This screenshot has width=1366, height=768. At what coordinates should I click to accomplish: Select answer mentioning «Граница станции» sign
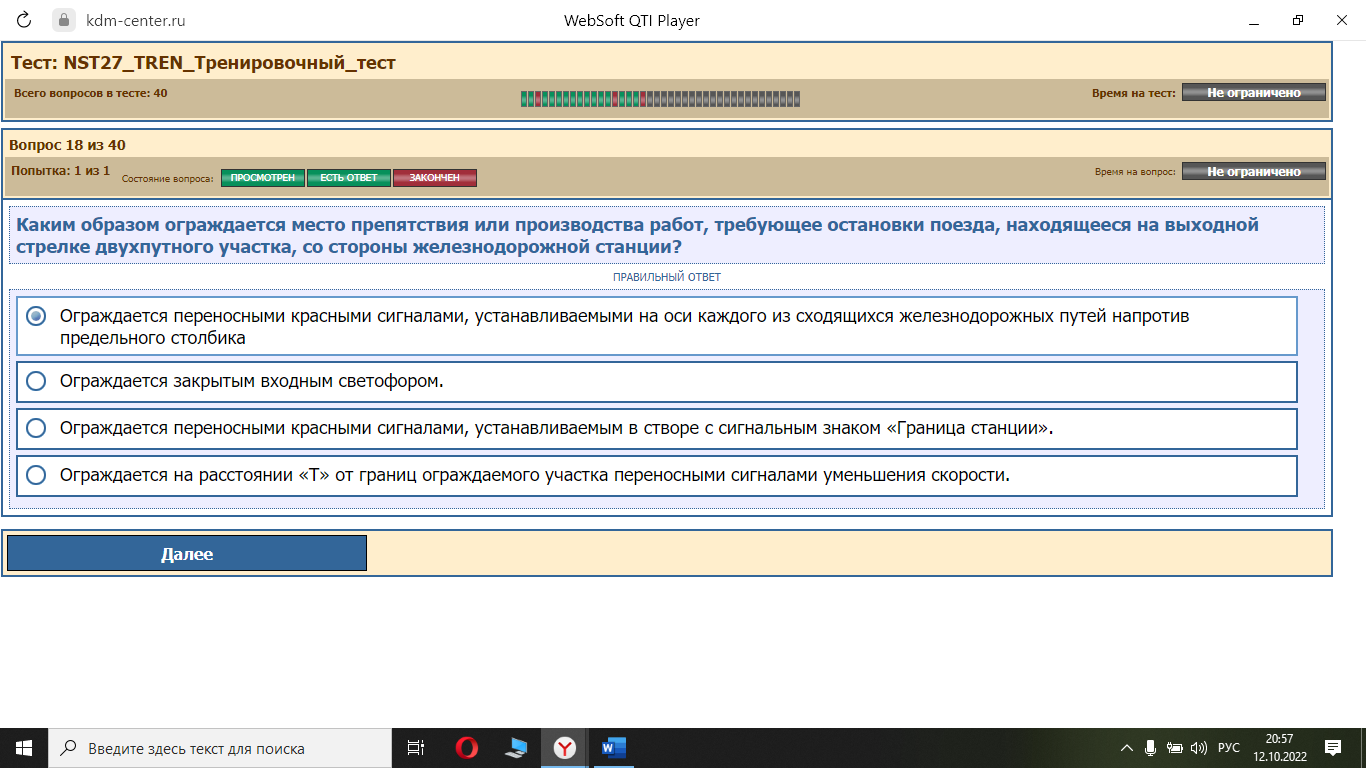(x=657, y=428)
